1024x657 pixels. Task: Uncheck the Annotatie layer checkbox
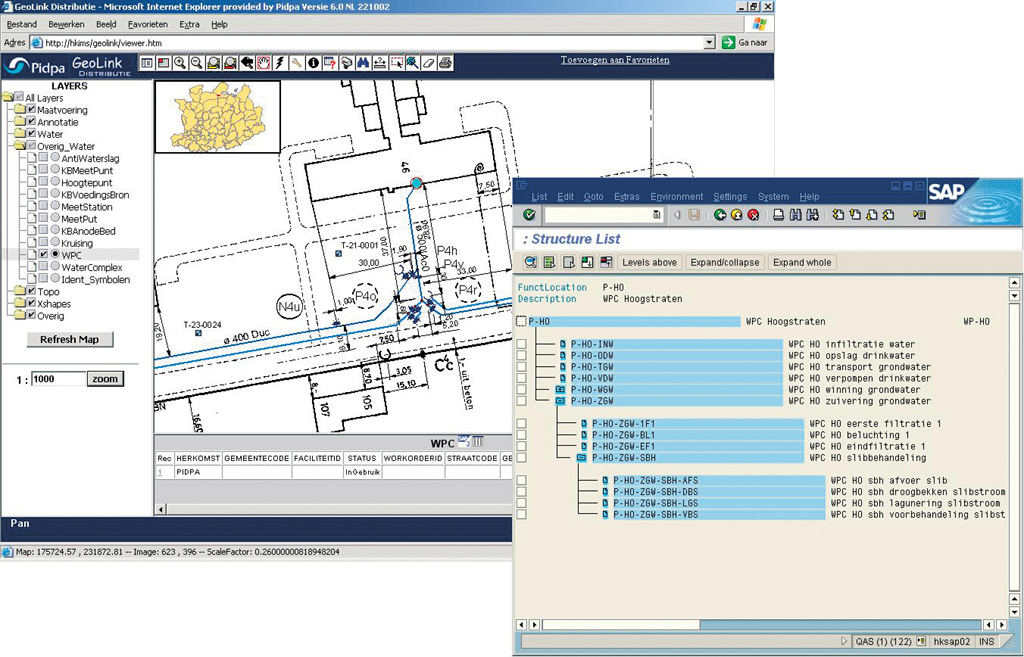(x=30, y=122)
